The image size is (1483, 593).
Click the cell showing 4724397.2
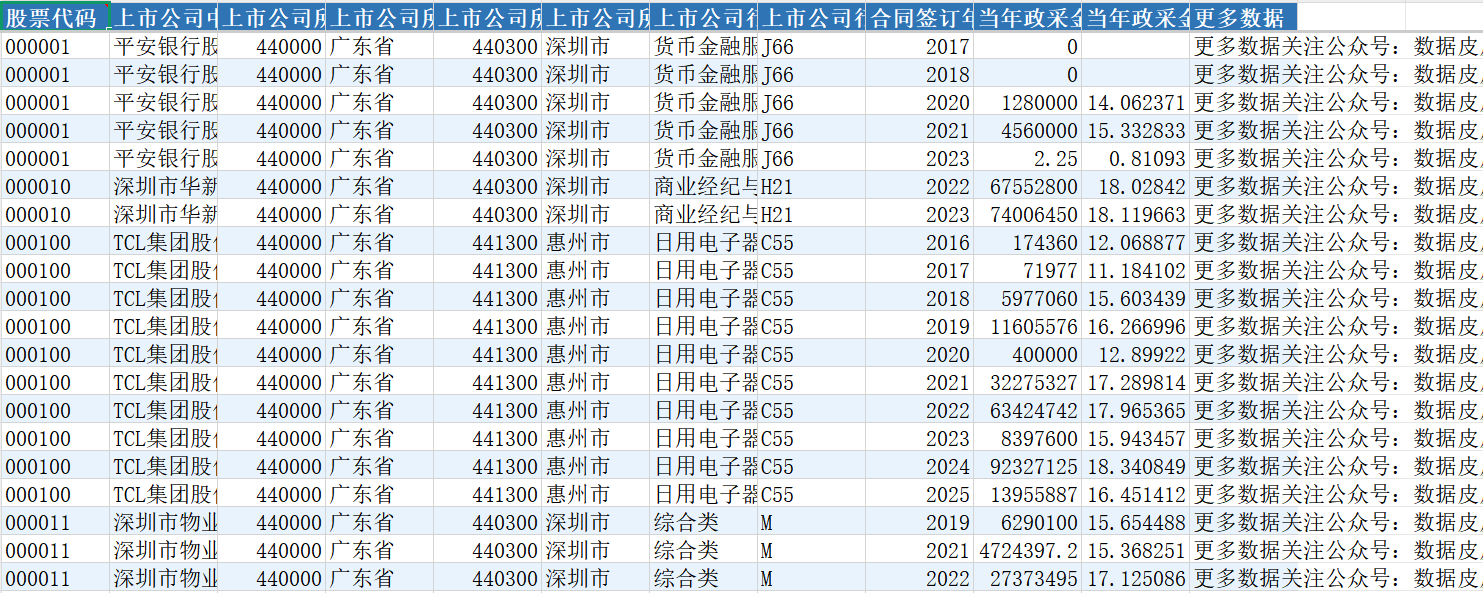(1029, 551)
